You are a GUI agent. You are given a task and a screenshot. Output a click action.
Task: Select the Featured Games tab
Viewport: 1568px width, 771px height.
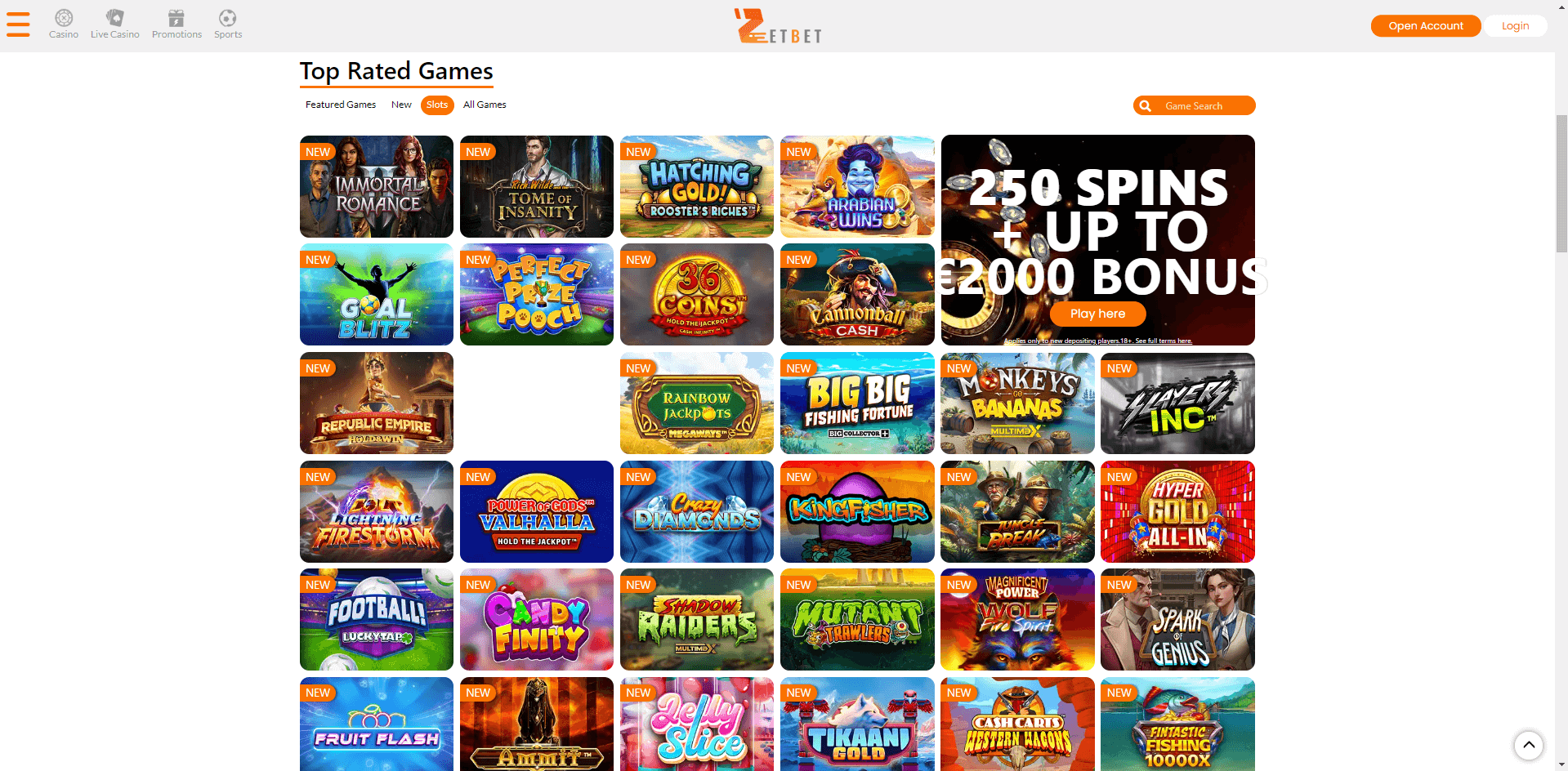pyautogui.click(x=341, y=105)
